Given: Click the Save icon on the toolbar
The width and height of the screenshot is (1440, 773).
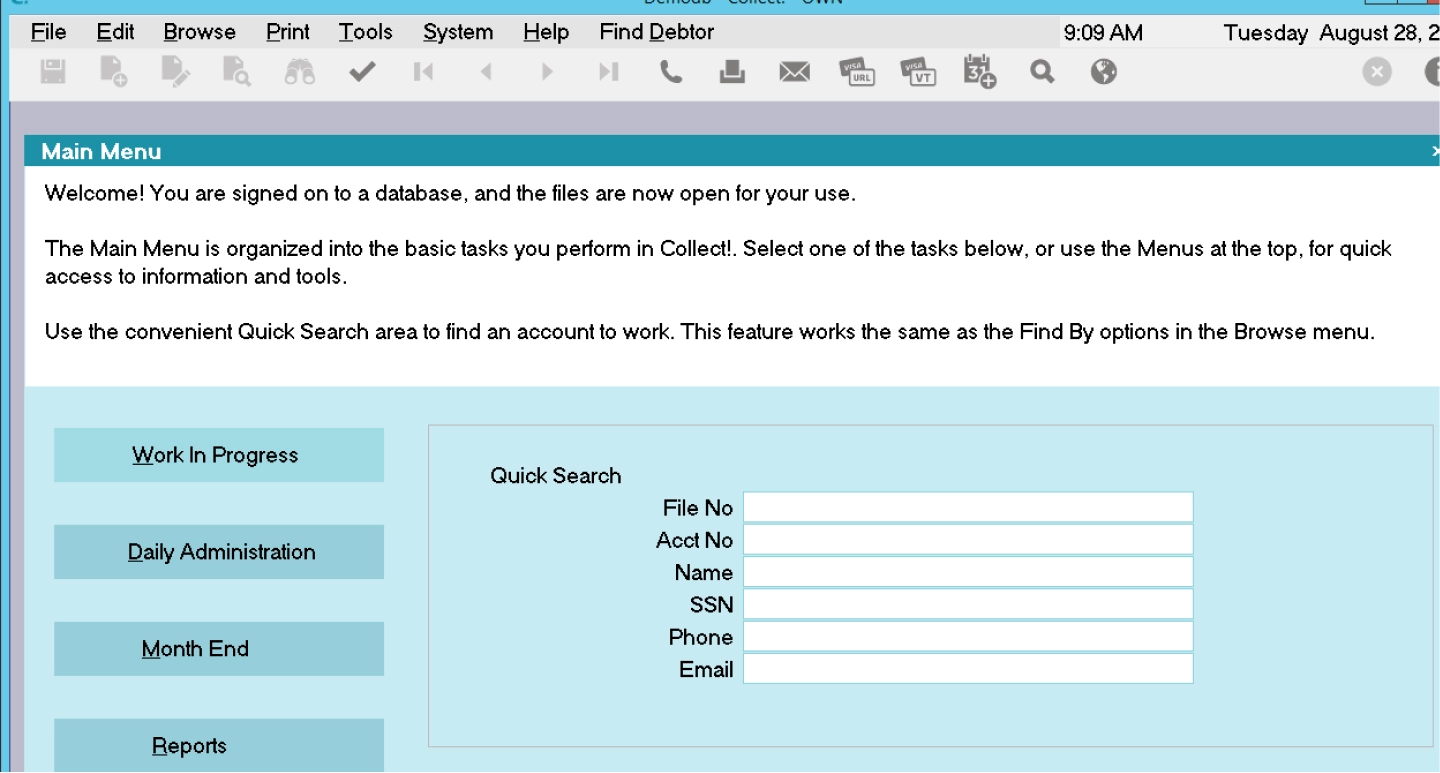Looking at the screenshot, I should [52, 71].
